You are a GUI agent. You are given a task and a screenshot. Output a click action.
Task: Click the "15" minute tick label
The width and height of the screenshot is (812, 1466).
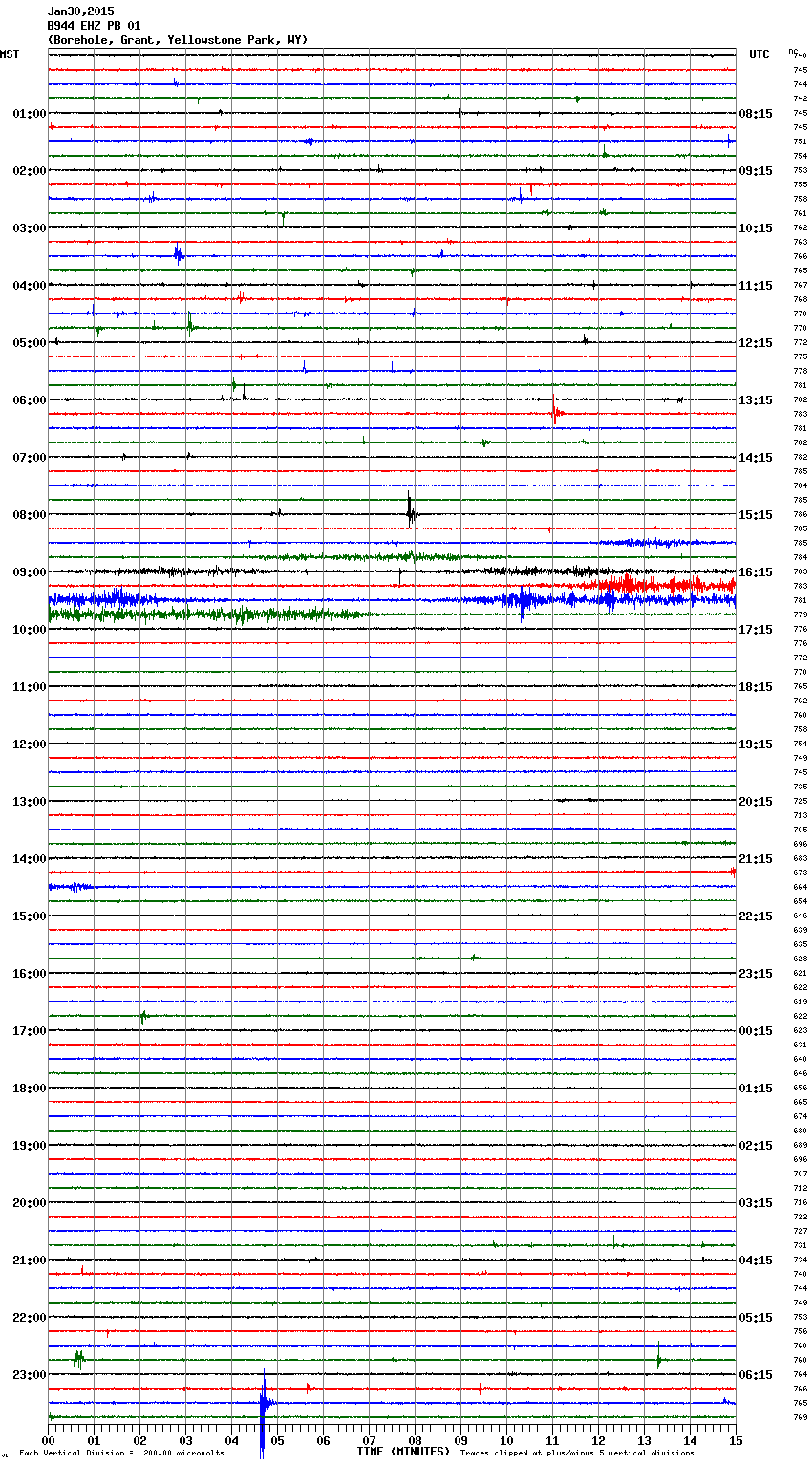tap(736, 1440)
